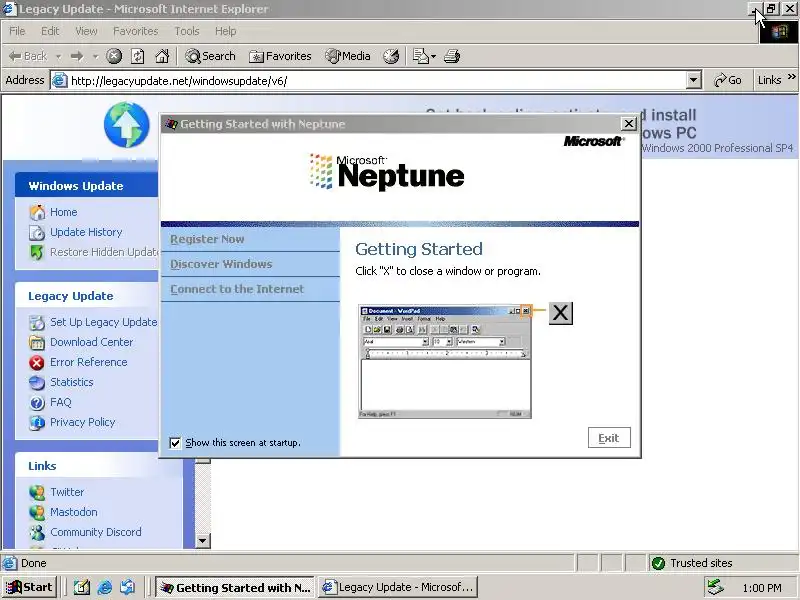Open the Statistics link

(72, 382)
